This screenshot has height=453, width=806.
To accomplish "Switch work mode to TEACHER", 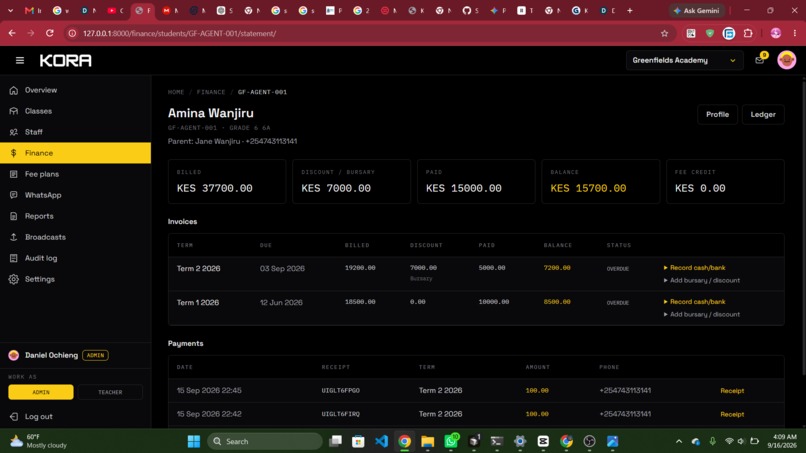I will tap(110, 392).
